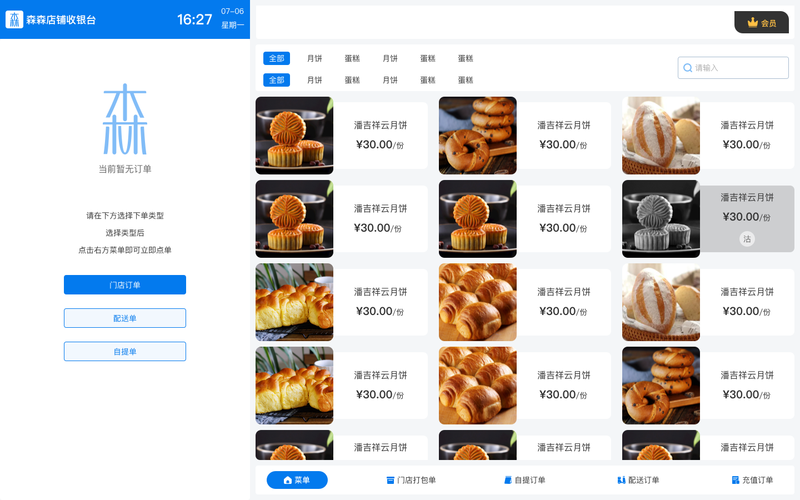This screenshot has height=500, width=800.
Task: Select the last 蛋糕 in the second category row
Action: (x=465, y=80)
